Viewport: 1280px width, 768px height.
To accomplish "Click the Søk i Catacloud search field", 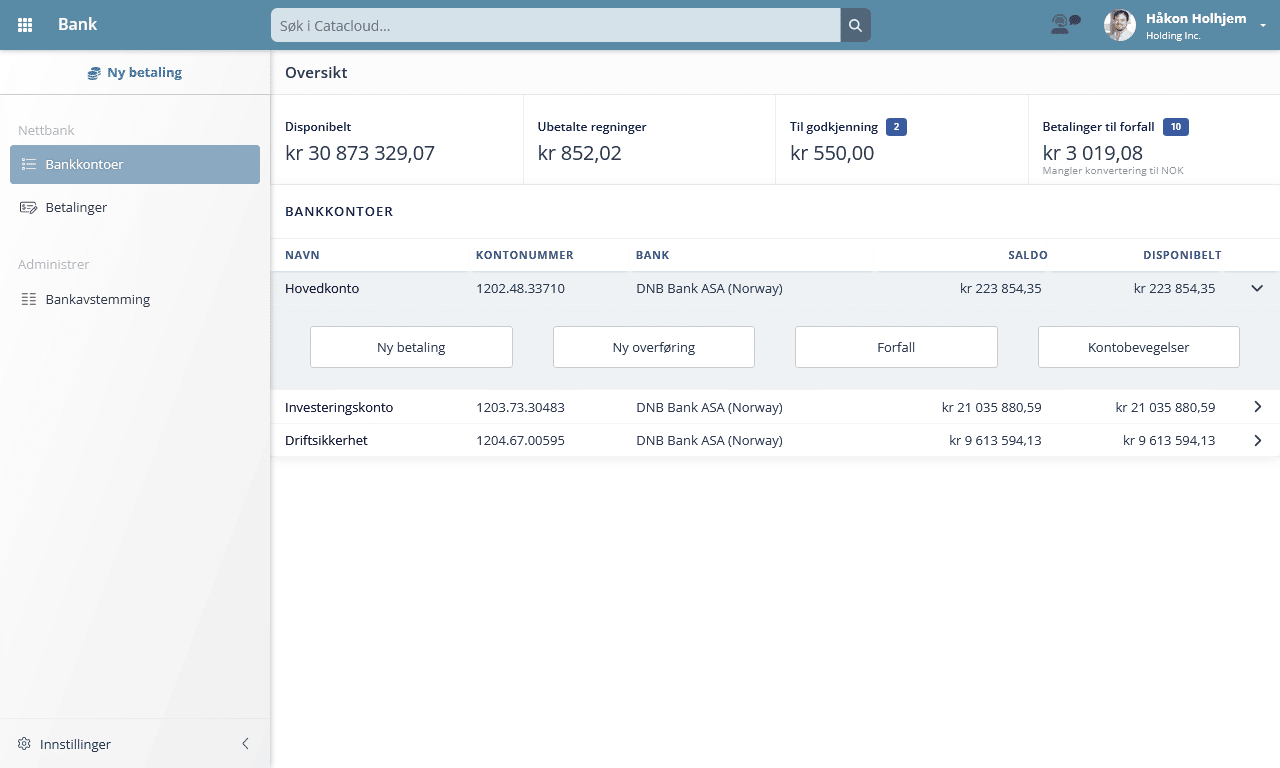I will 555,25.
